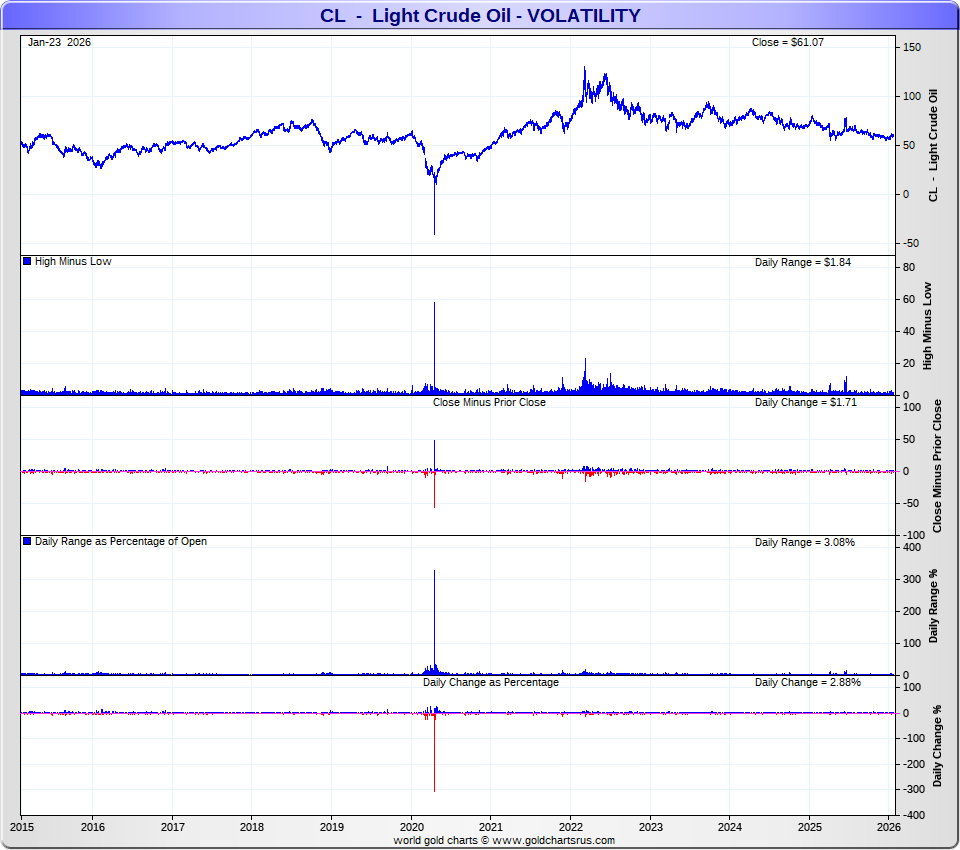The height and width of the screenshot is (850, 960).
Task: Click the Daily Change = $1.71 value
Action: tap(806, 402)
